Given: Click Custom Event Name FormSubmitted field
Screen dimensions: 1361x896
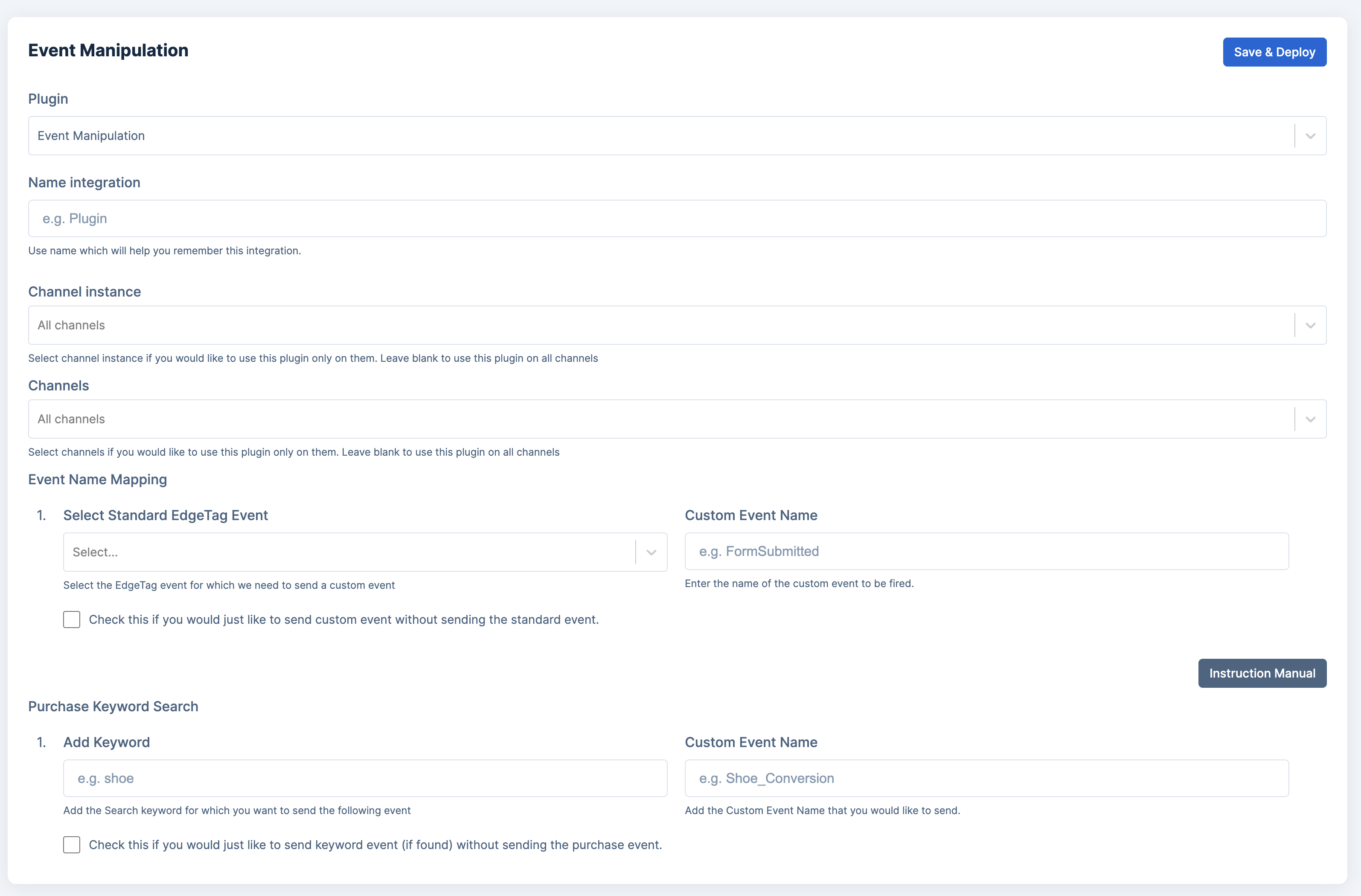Looking at the screenshot, I should point(986,551).
